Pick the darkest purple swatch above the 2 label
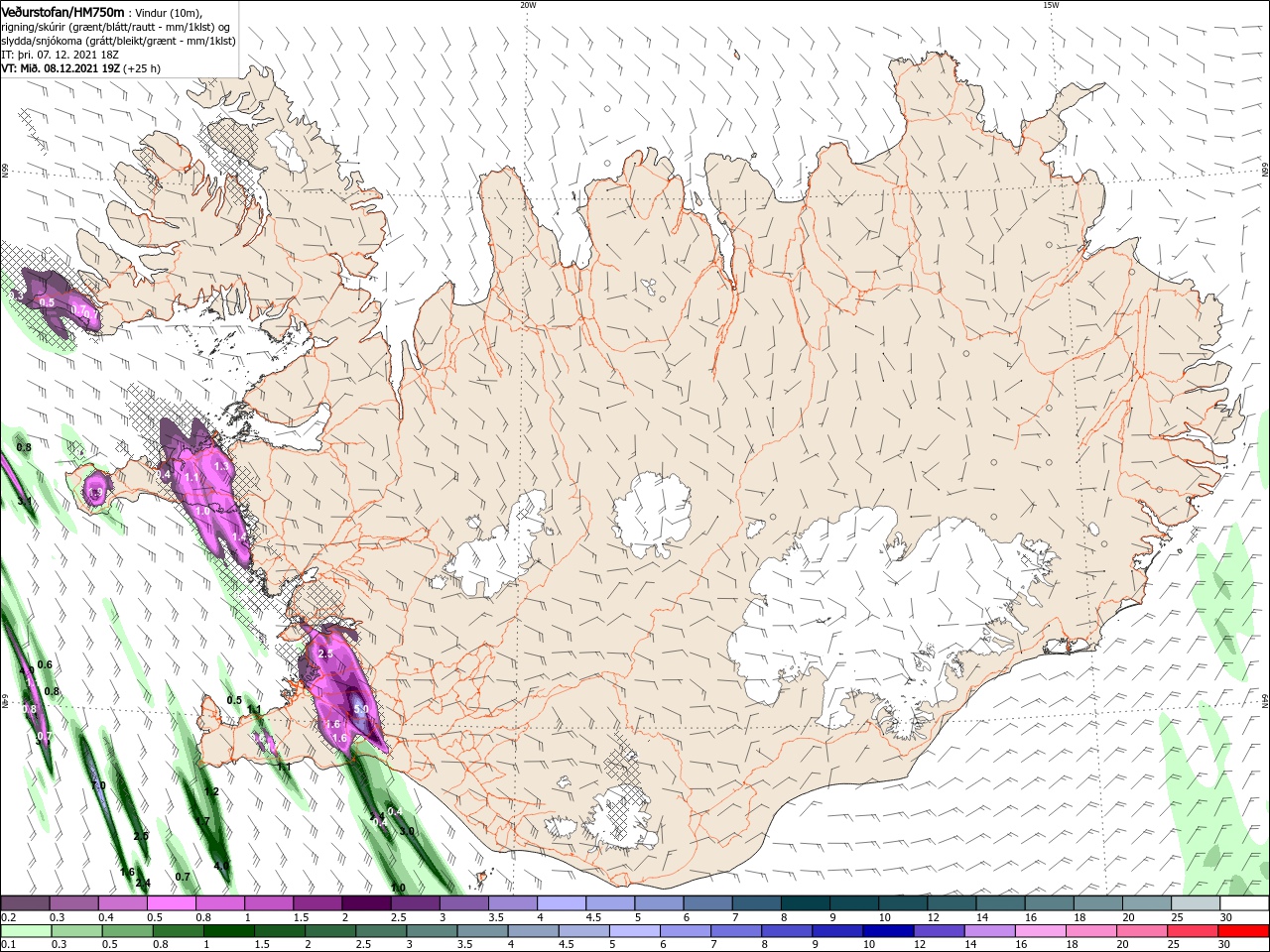 point(366,903)
